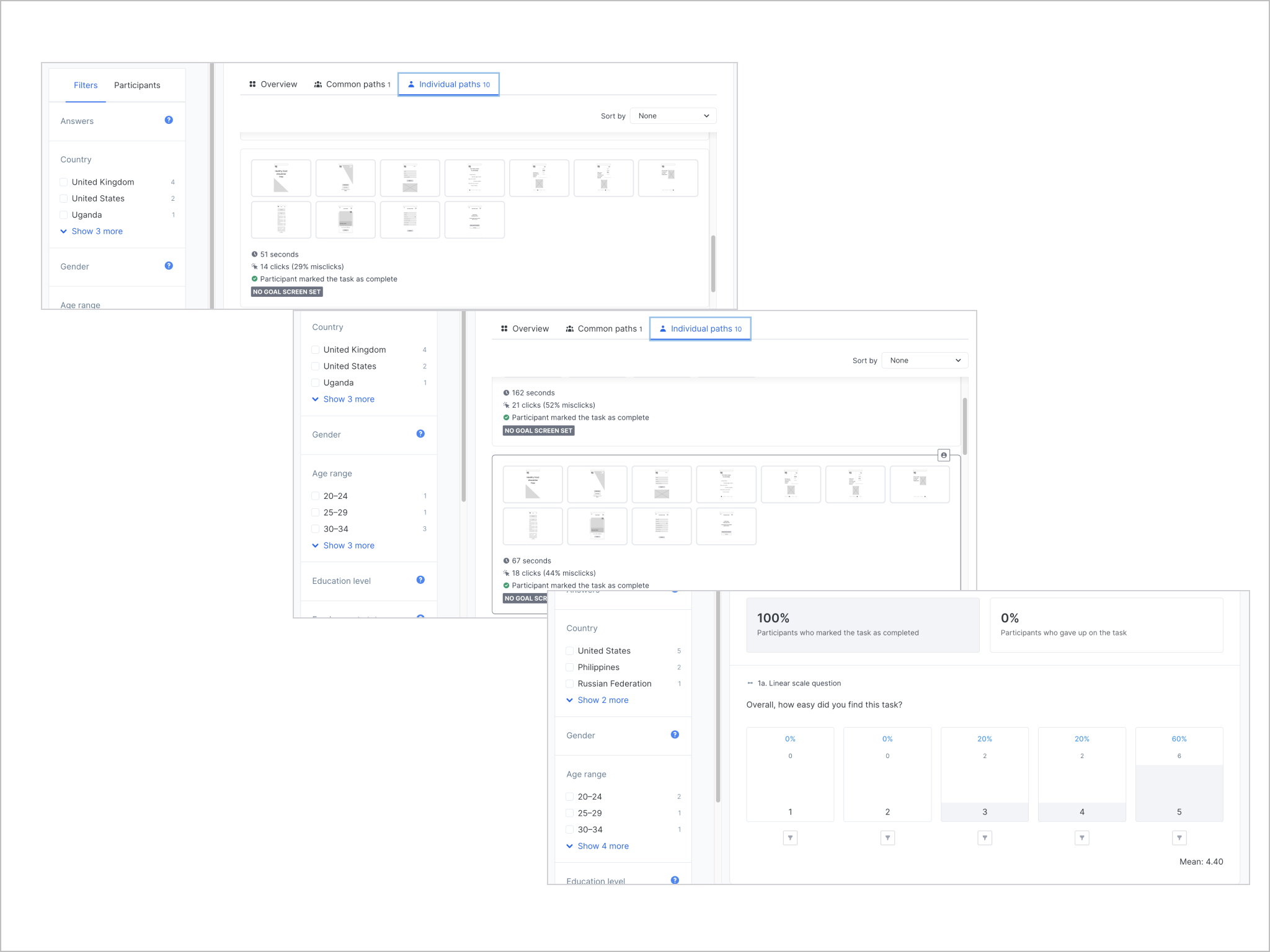Click first thumbnail of 67 seconds path
Viewport: 1270px width, 952px height.
(x=533, y=484)
